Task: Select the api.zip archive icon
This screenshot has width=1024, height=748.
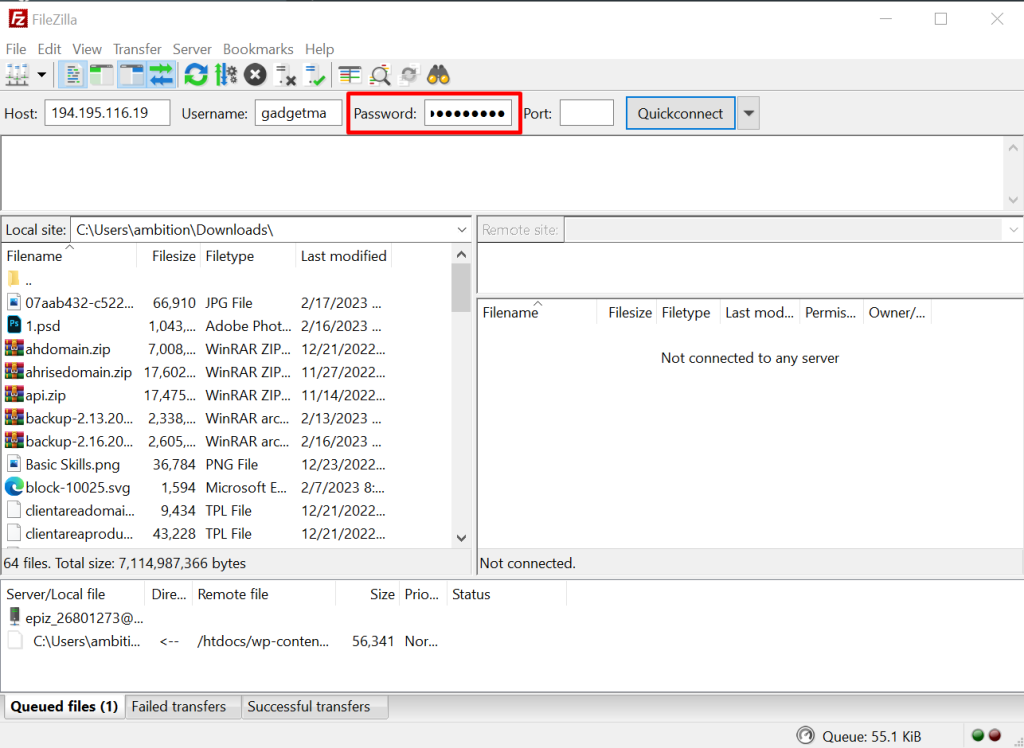Action: point(14,395)
